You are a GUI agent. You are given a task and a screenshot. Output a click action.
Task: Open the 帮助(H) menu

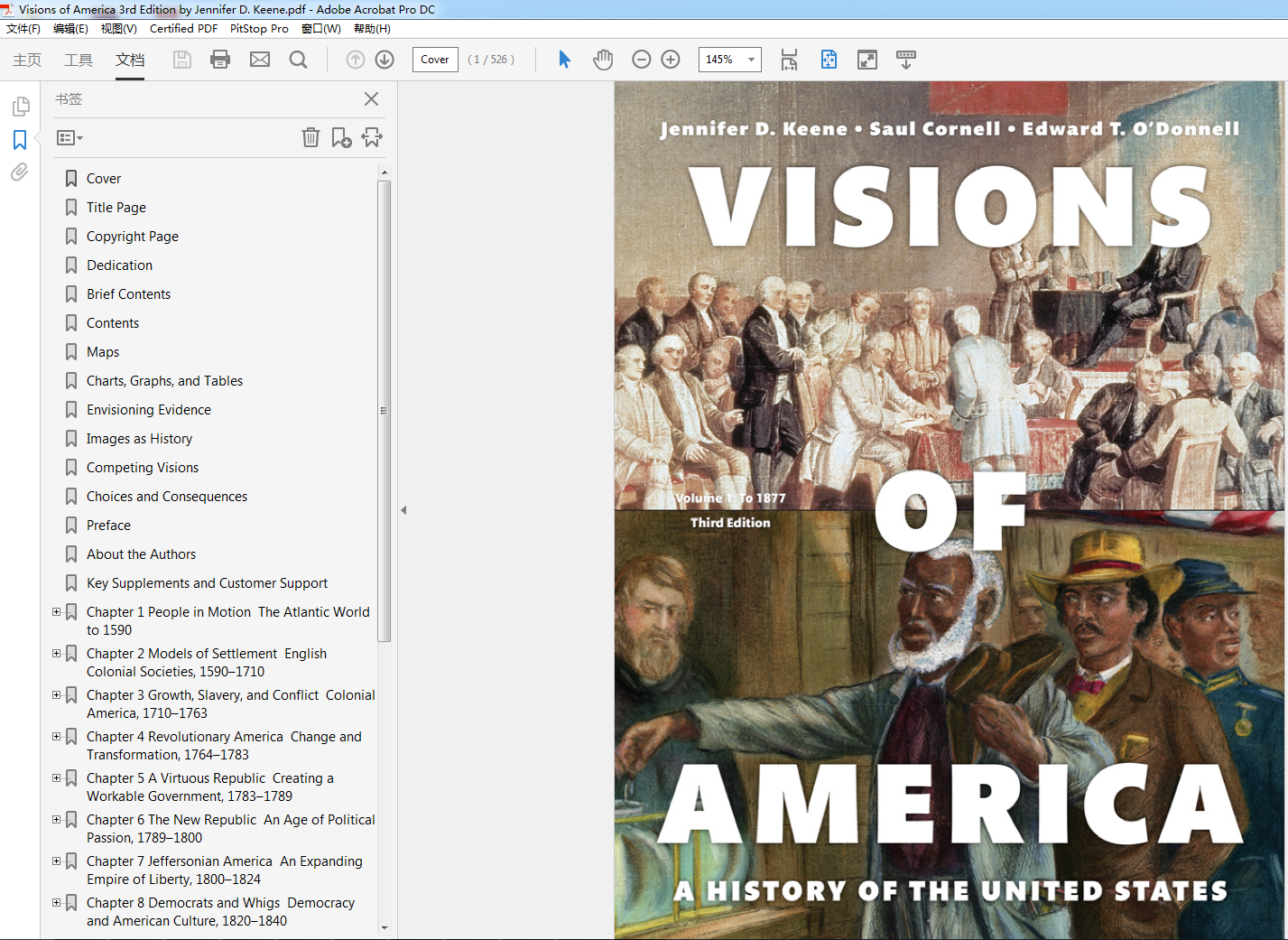pyautogui.click(x=372, y=29)
